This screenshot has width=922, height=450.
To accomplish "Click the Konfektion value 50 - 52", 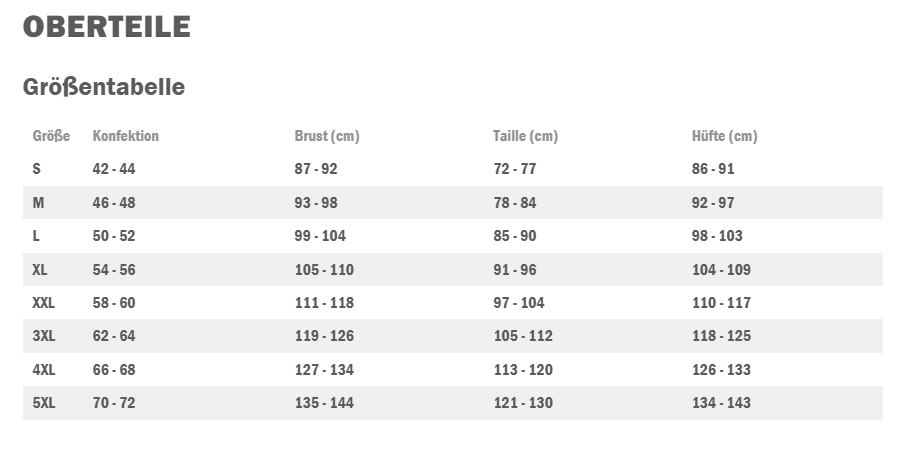I will coord(114,236).
